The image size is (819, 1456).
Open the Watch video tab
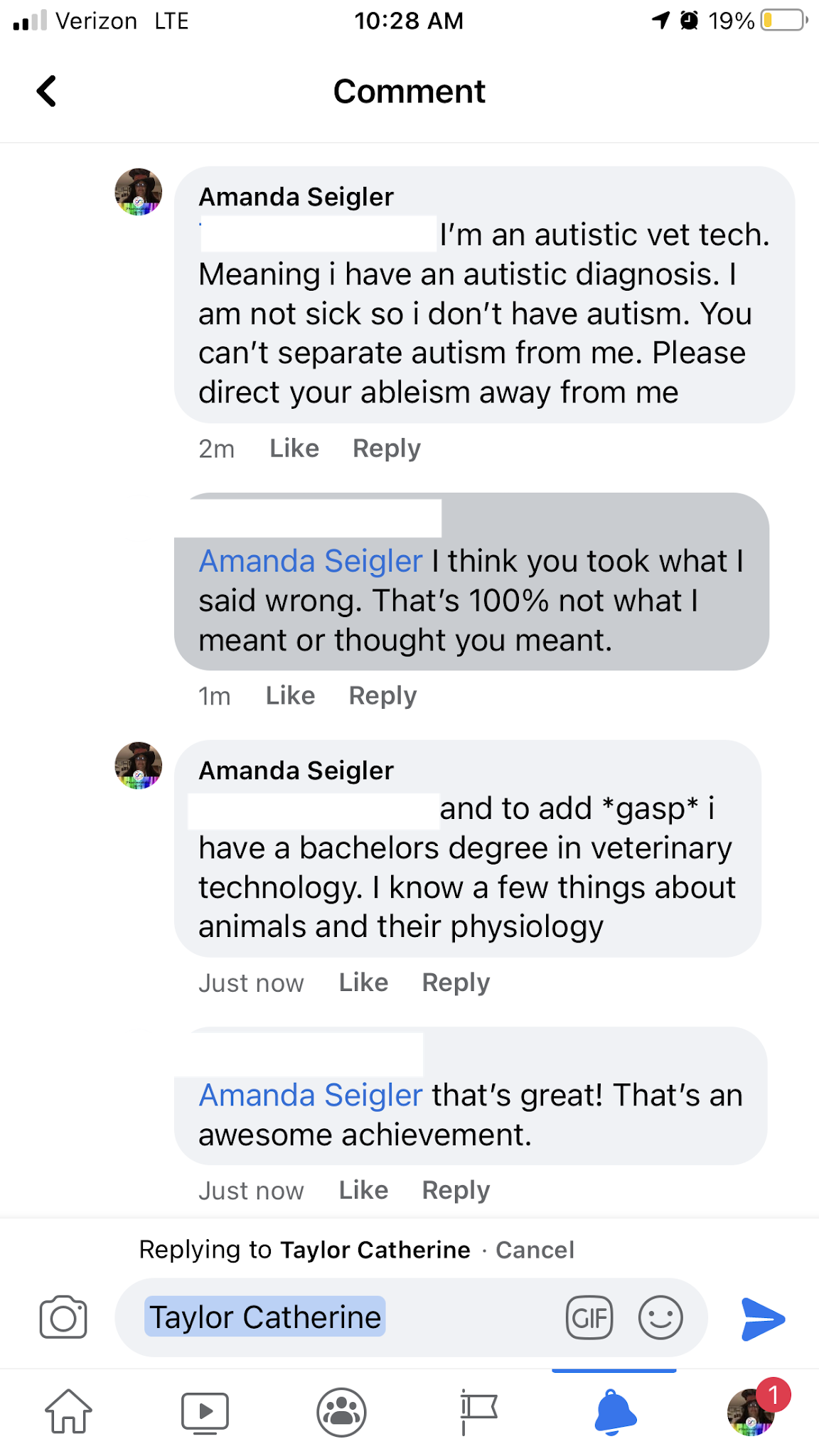(x=205, y=1411)
